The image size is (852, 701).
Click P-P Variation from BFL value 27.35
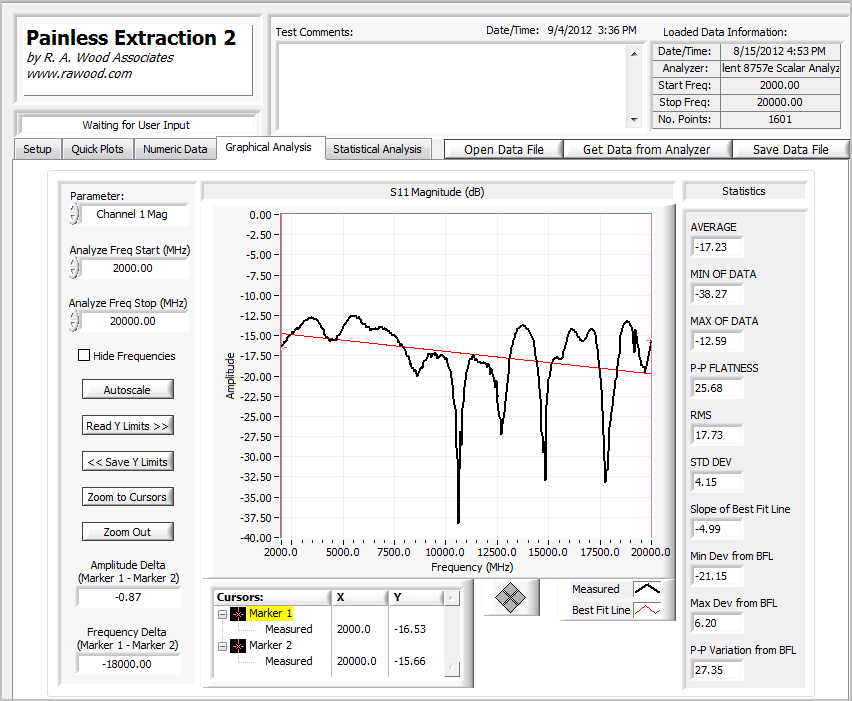click(717, 670)
